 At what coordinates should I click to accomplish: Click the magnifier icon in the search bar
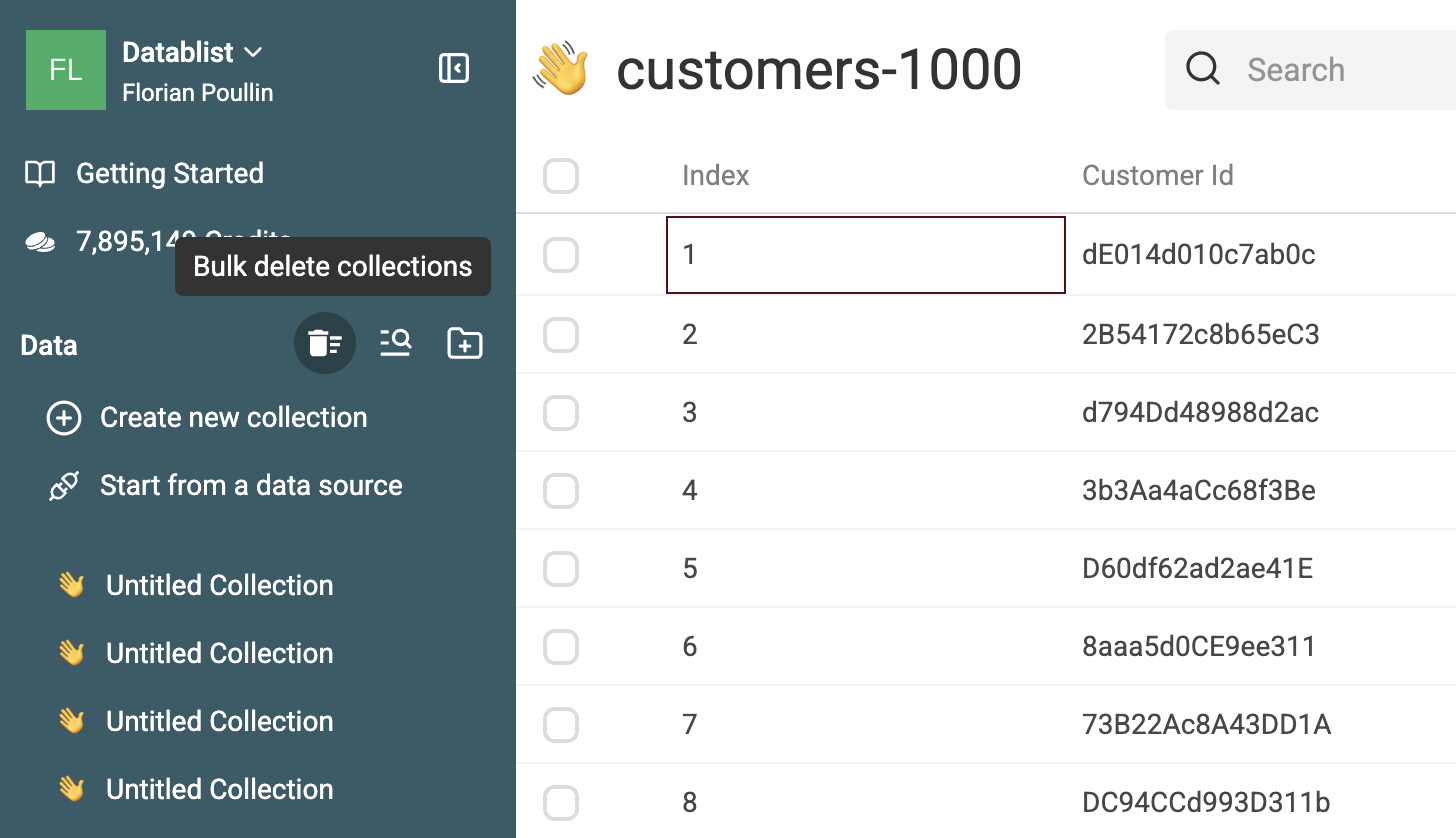[x=1202, y=70]
